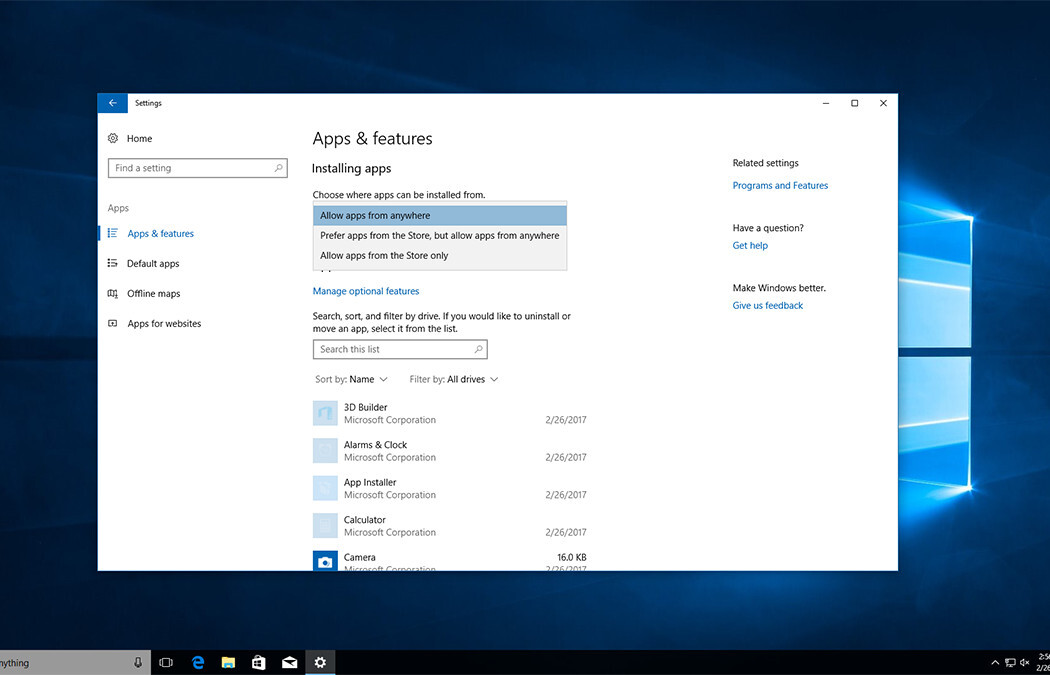The image size is (1050, 675).
Task: Click the Camera app icon
Action: point(325,561)
